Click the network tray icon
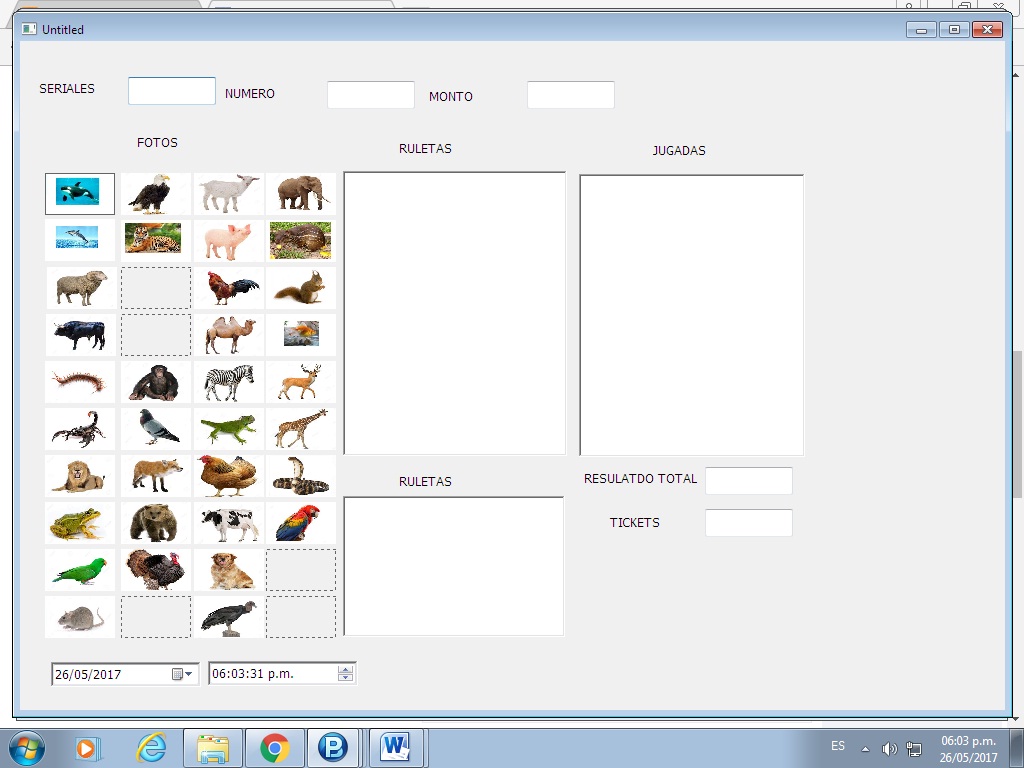This screenshot has height=768, width=1024. pos(914,748)
